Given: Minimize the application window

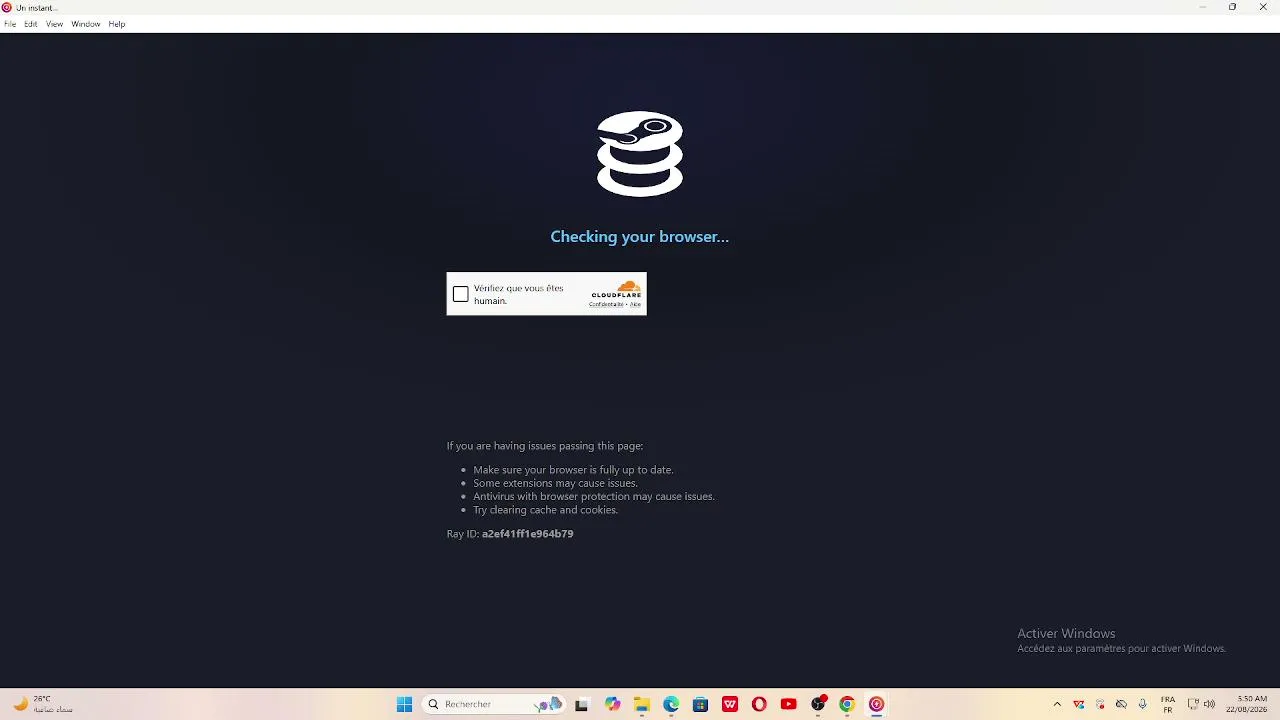Looking at the screenshot, I should (1203, 7).
